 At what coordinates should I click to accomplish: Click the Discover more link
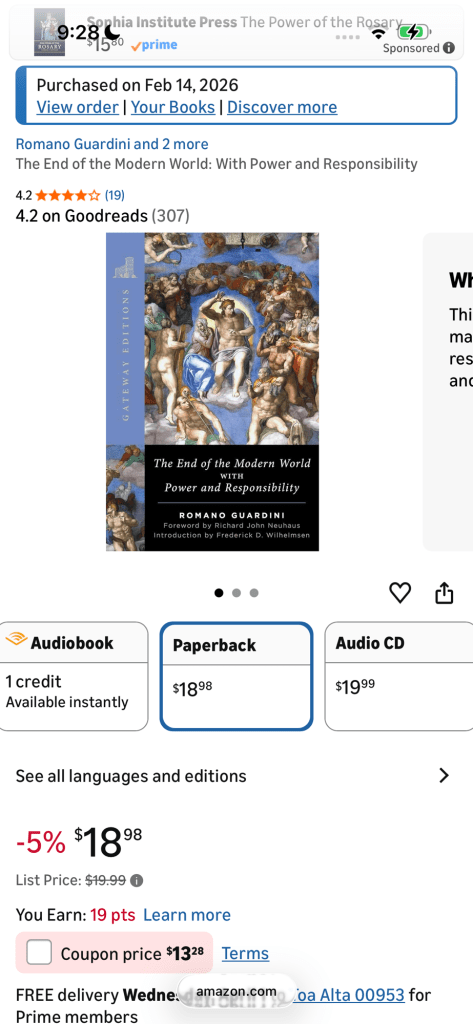[282, 107]
